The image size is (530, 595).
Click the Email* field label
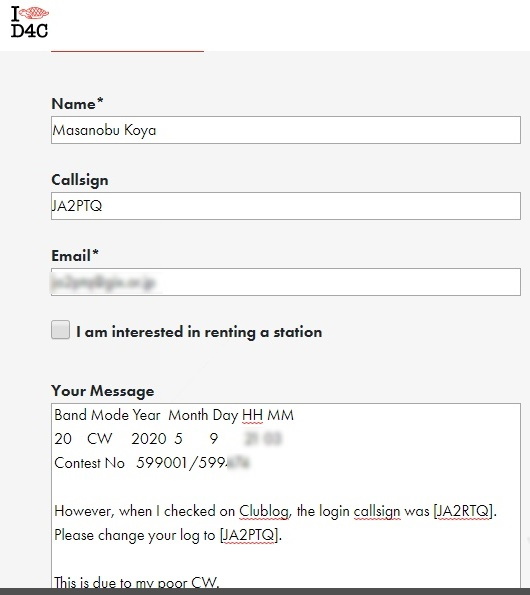coord(75,255)
